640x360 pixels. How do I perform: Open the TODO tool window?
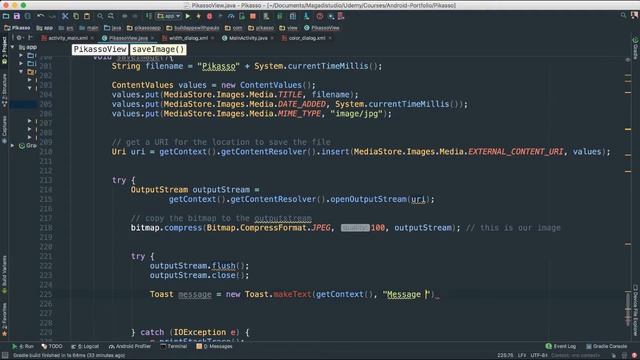(52, 346)
